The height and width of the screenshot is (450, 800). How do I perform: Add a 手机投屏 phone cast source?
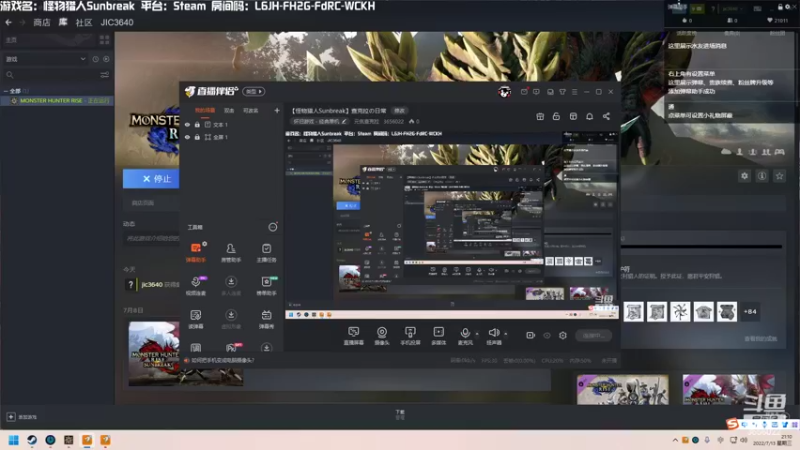point(410,336)
